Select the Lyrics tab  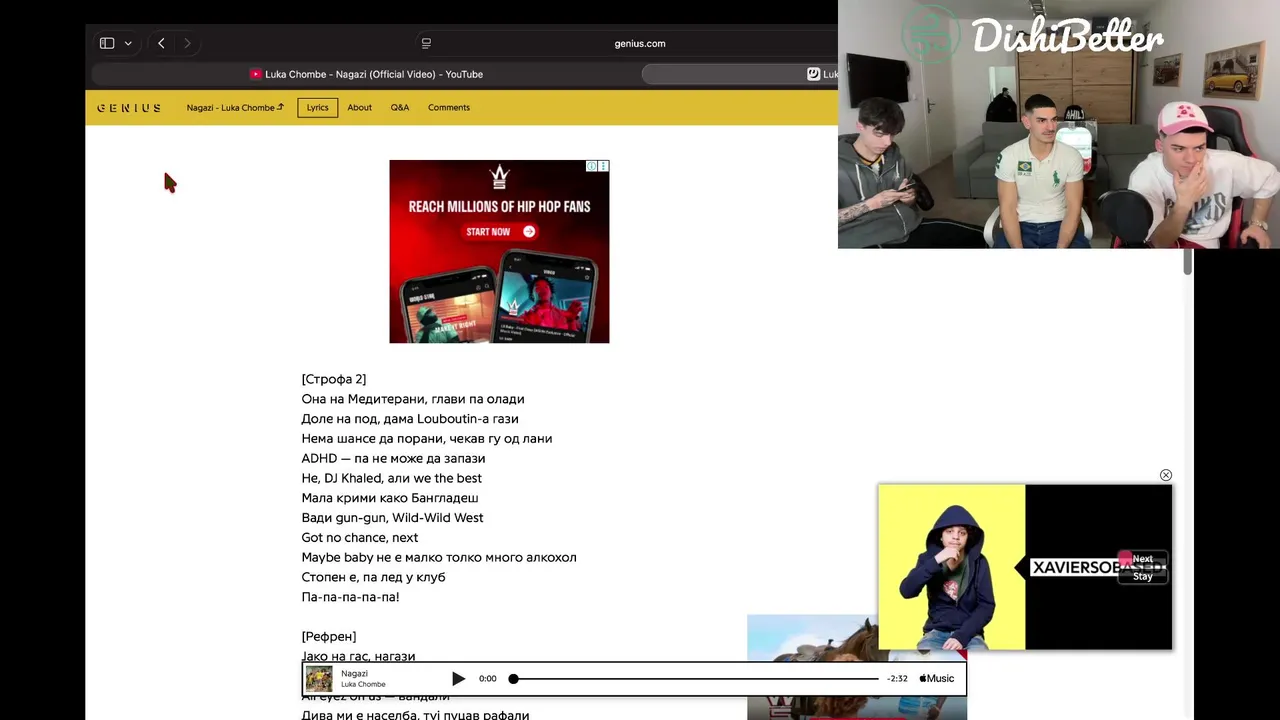click(318, 108)
